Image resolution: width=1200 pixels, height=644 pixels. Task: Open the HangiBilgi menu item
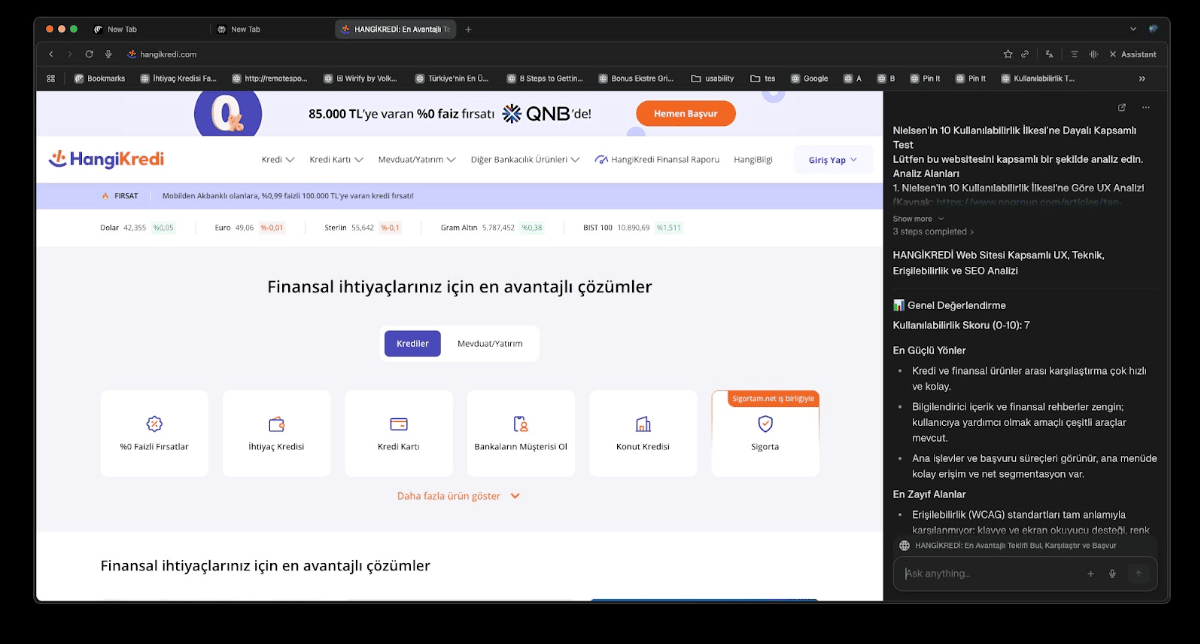pyautogui.click(x=753, y=159)
